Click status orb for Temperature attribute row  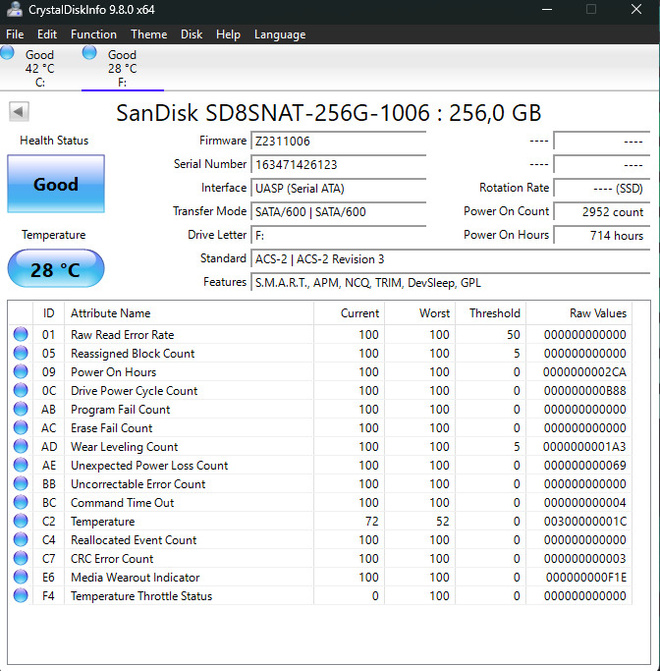pyautogui.click(x=21, y=521)
